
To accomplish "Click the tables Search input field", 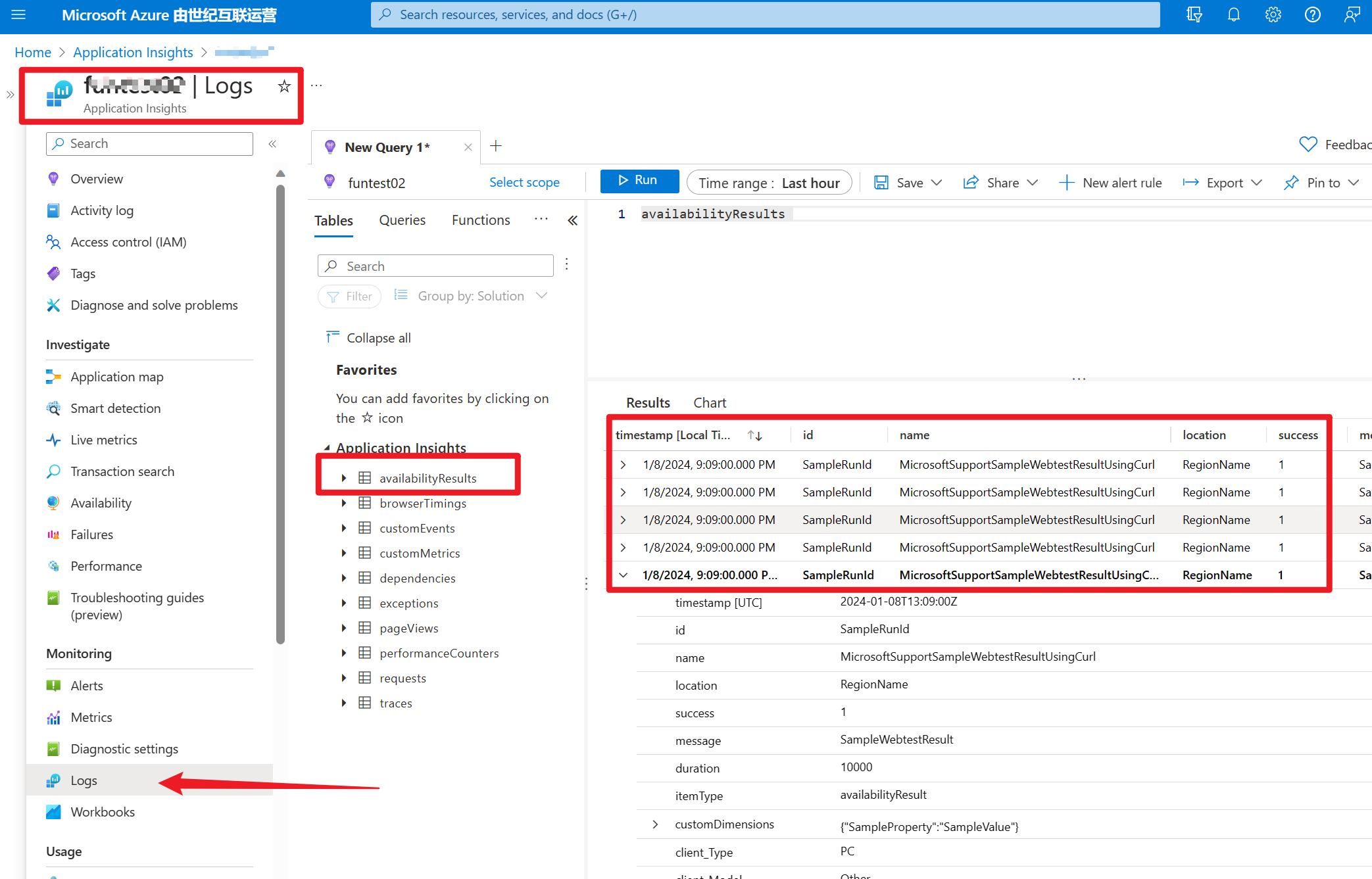I will (x=435, y=266).
